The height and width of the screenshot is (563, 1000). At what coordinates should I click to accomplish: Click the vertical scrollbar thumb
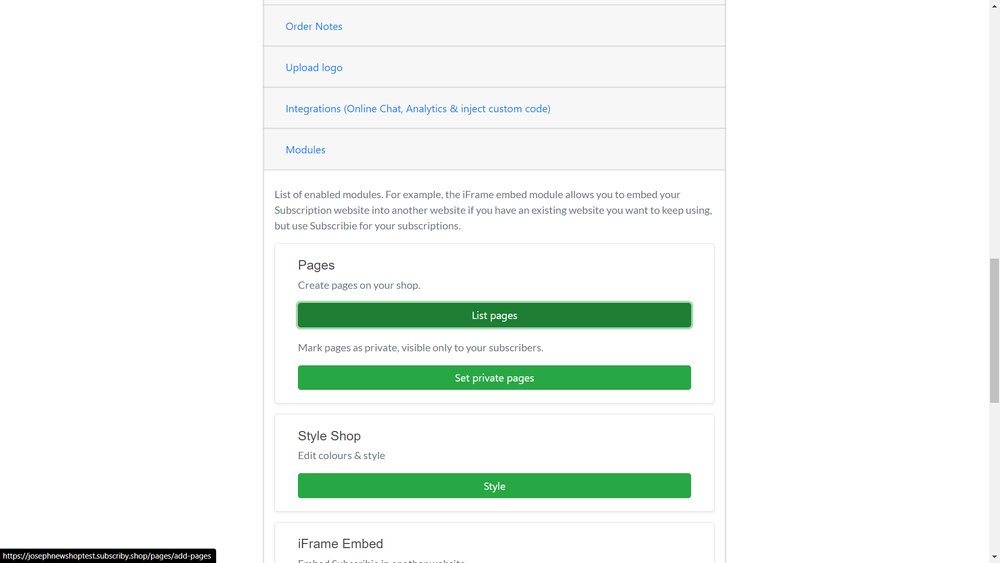click(994, 330)
